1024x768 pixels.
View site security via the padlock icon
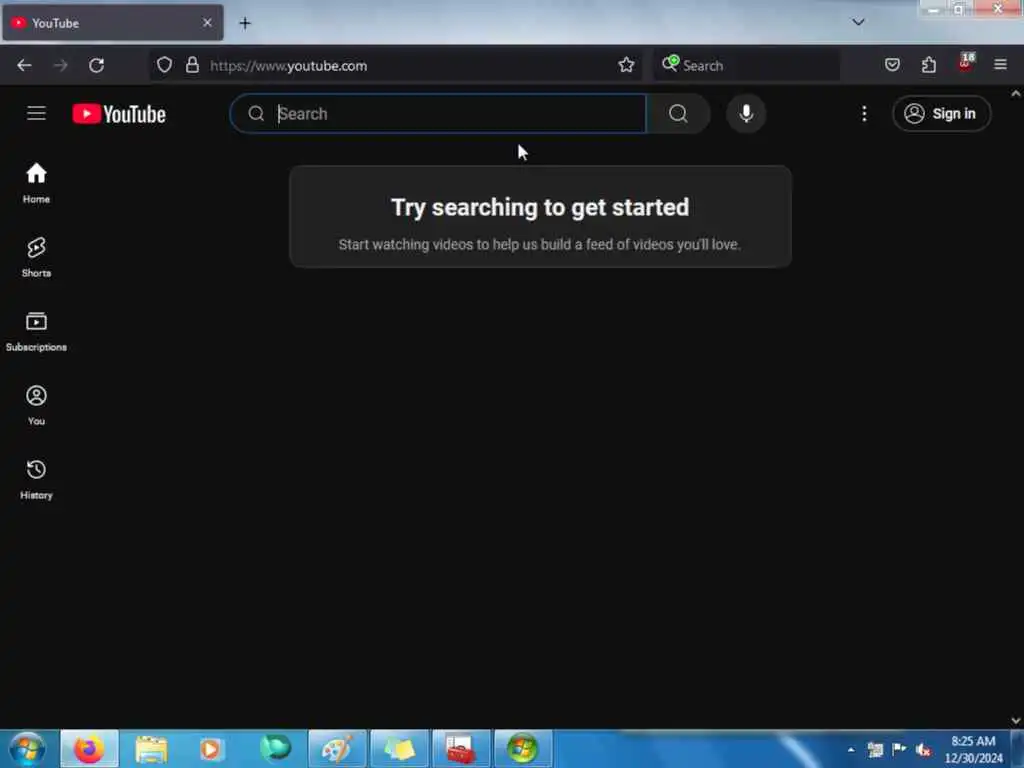coord(192,65)
